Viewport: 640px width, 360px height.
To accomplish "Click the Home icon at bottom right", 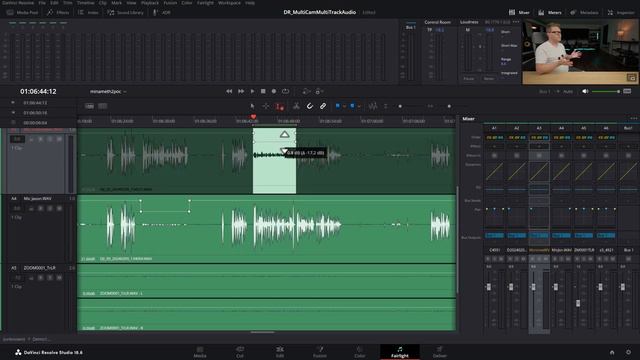I will (x=612, y=352).
